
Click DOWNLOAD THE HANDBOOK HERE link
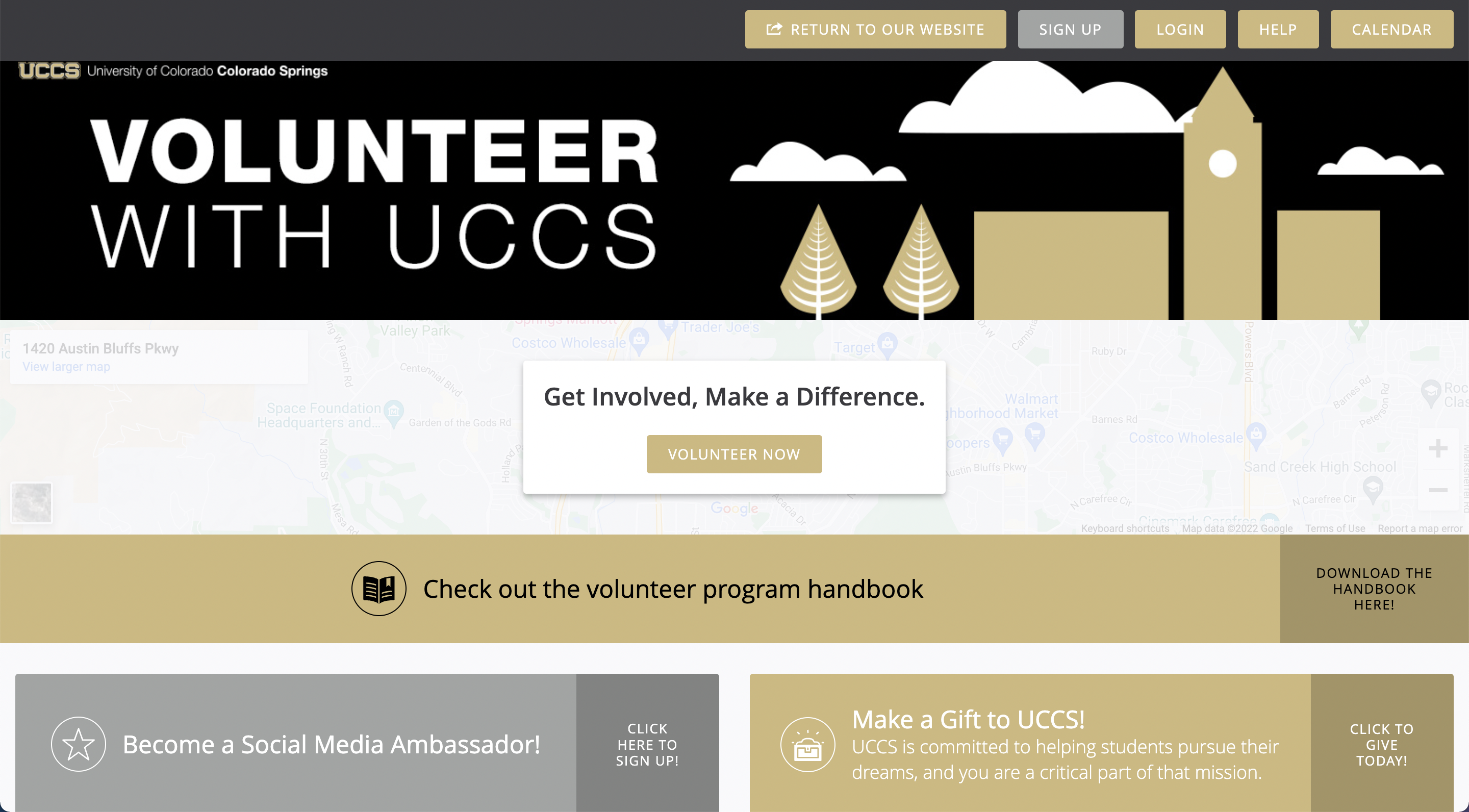click(x=1373, y=588)
